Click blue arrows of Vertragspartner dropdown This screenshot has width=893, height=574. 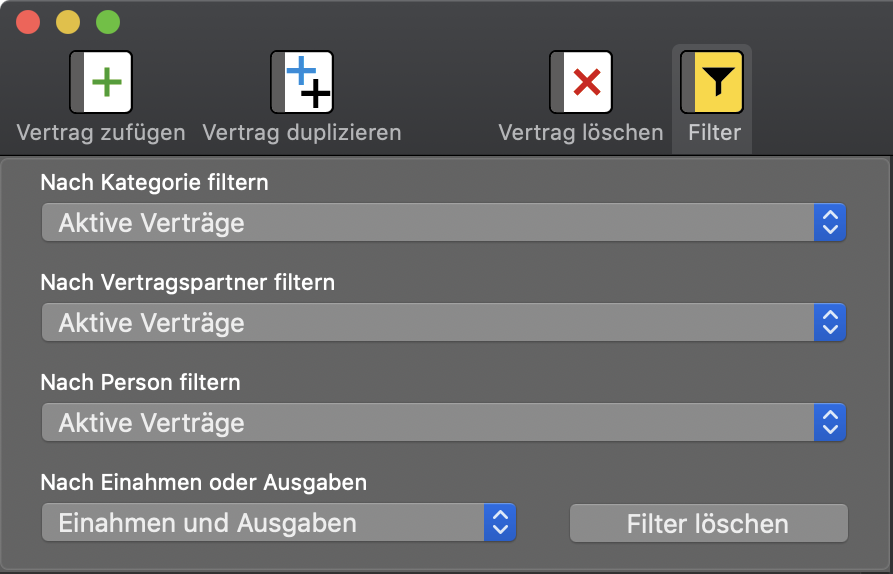[830, 322]
